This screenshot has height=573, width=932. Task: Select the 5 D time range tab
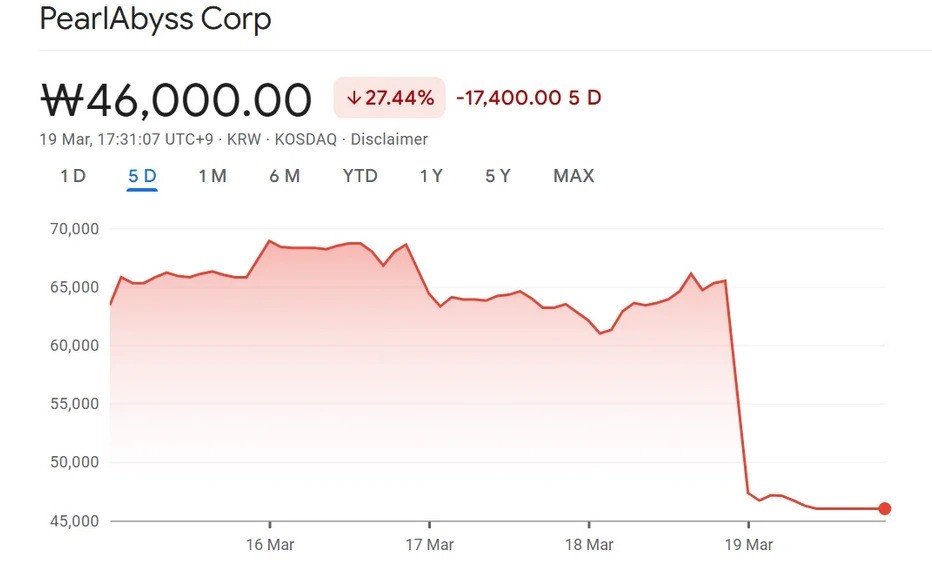(142, 176)
